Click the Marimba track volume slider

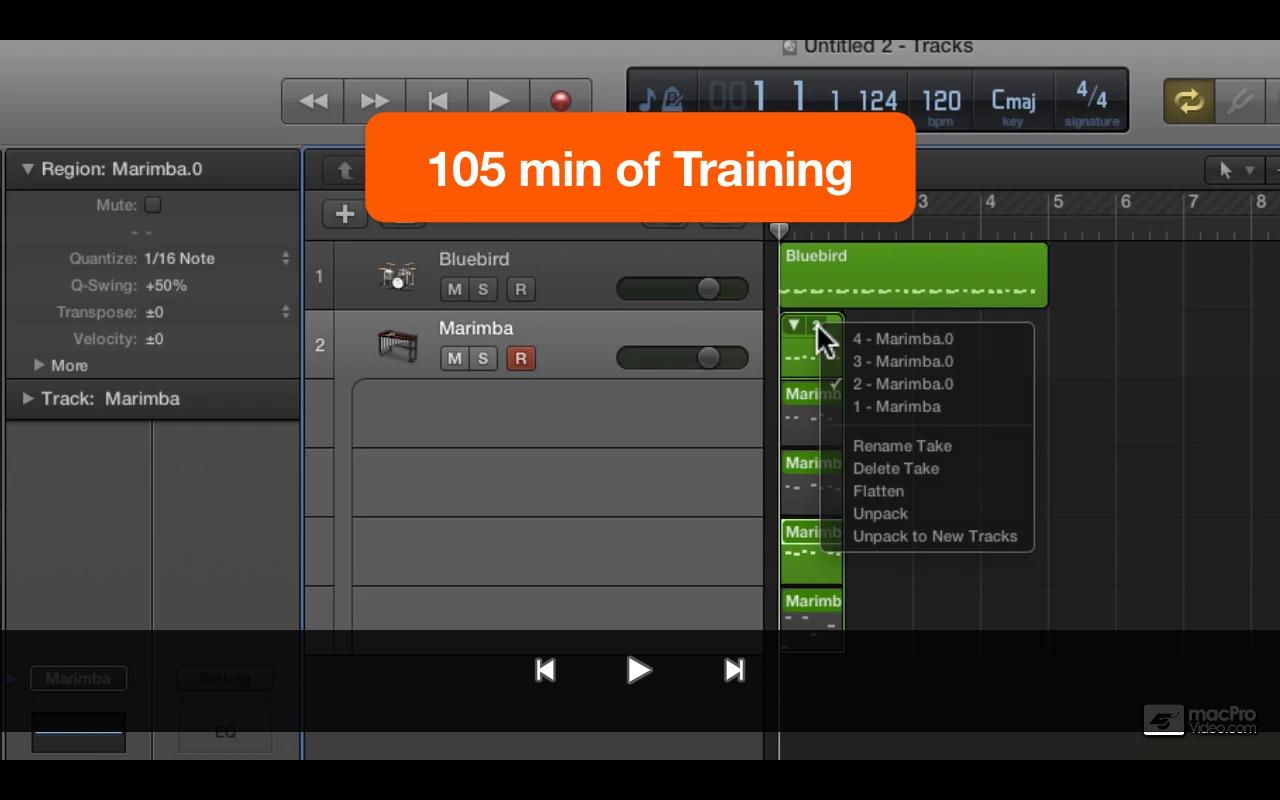point(683,358)
